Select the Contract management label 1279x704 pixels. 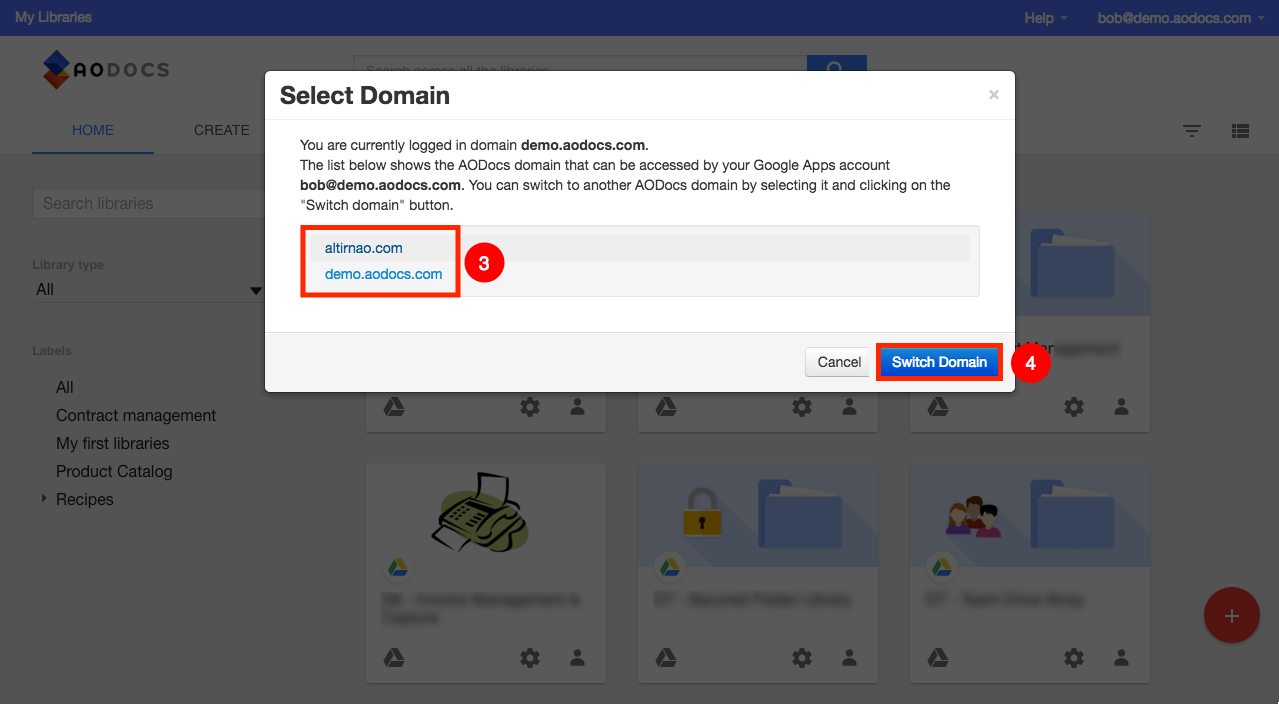pyautogui.click(x=136, y=415)
